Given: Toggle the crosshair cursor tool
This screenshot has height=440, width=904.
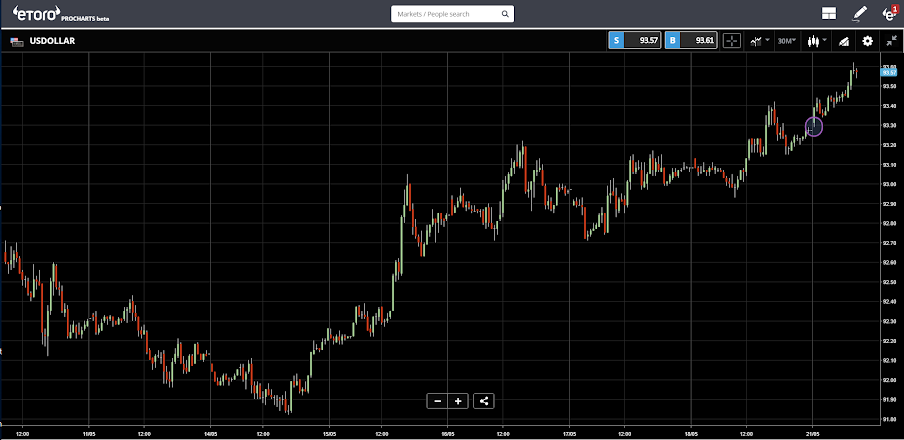Looking at the screenshot, I should click(732, 41).
